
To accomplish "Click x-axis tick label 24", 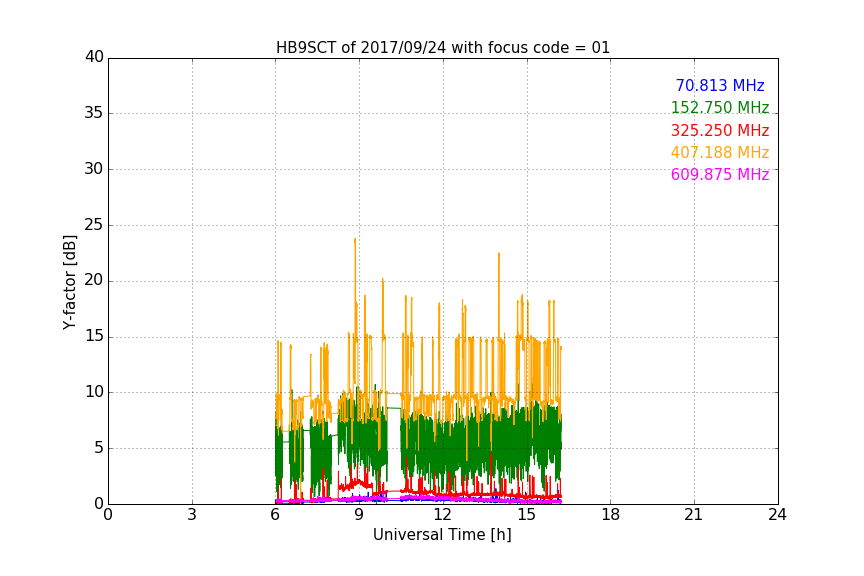I will [x=777, y=515].
